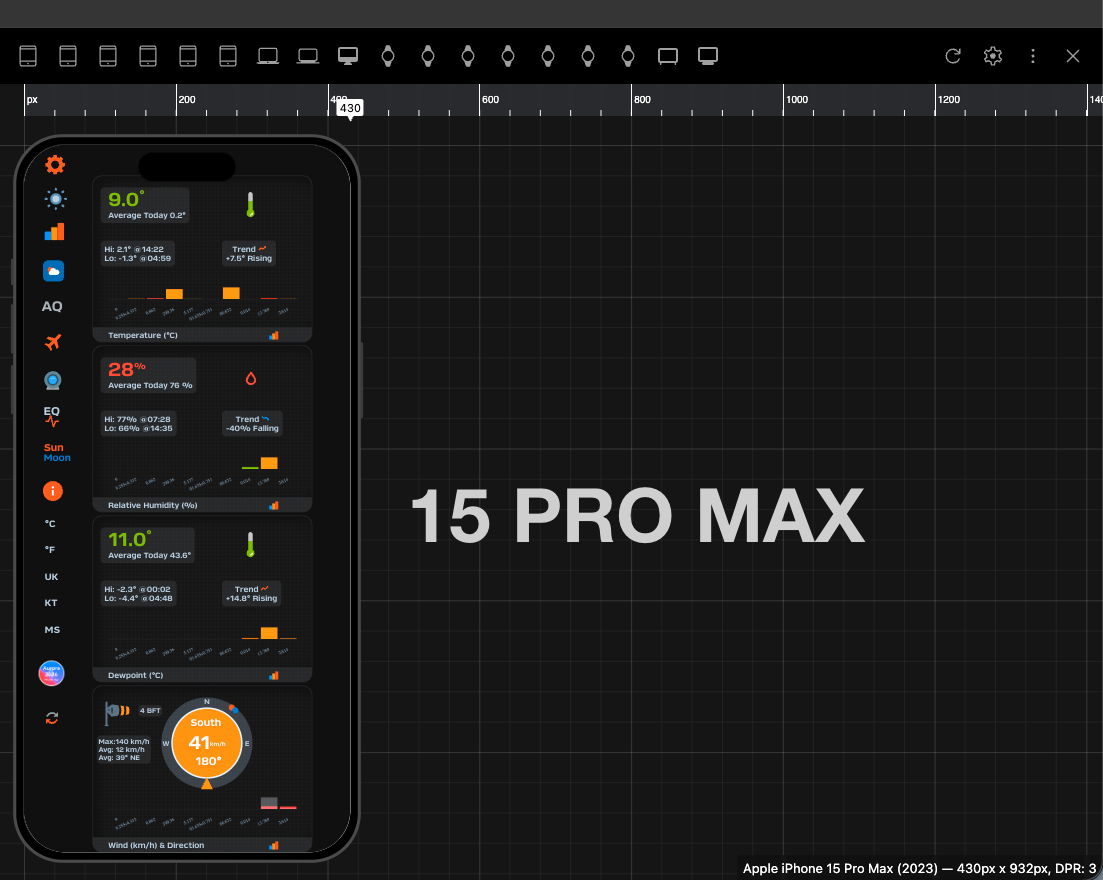Image resolution: width=1103 pixels, height=880 pixels.
Task: Open emulator settings gear in top toolbar
Action: point(993,56)
